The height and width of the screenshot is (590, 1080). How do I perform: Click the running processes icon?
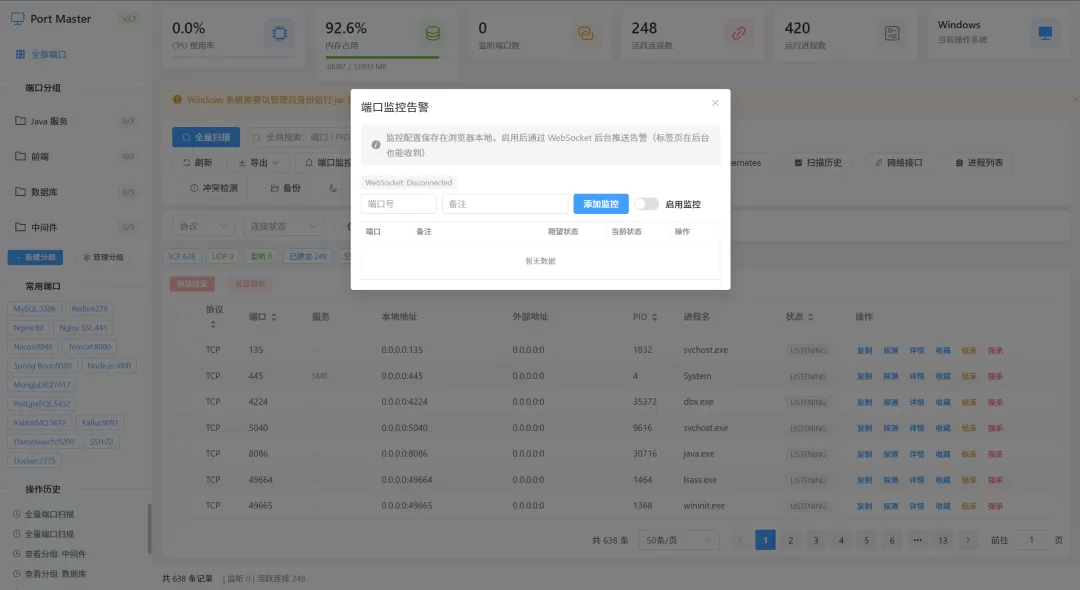[892, 33]
